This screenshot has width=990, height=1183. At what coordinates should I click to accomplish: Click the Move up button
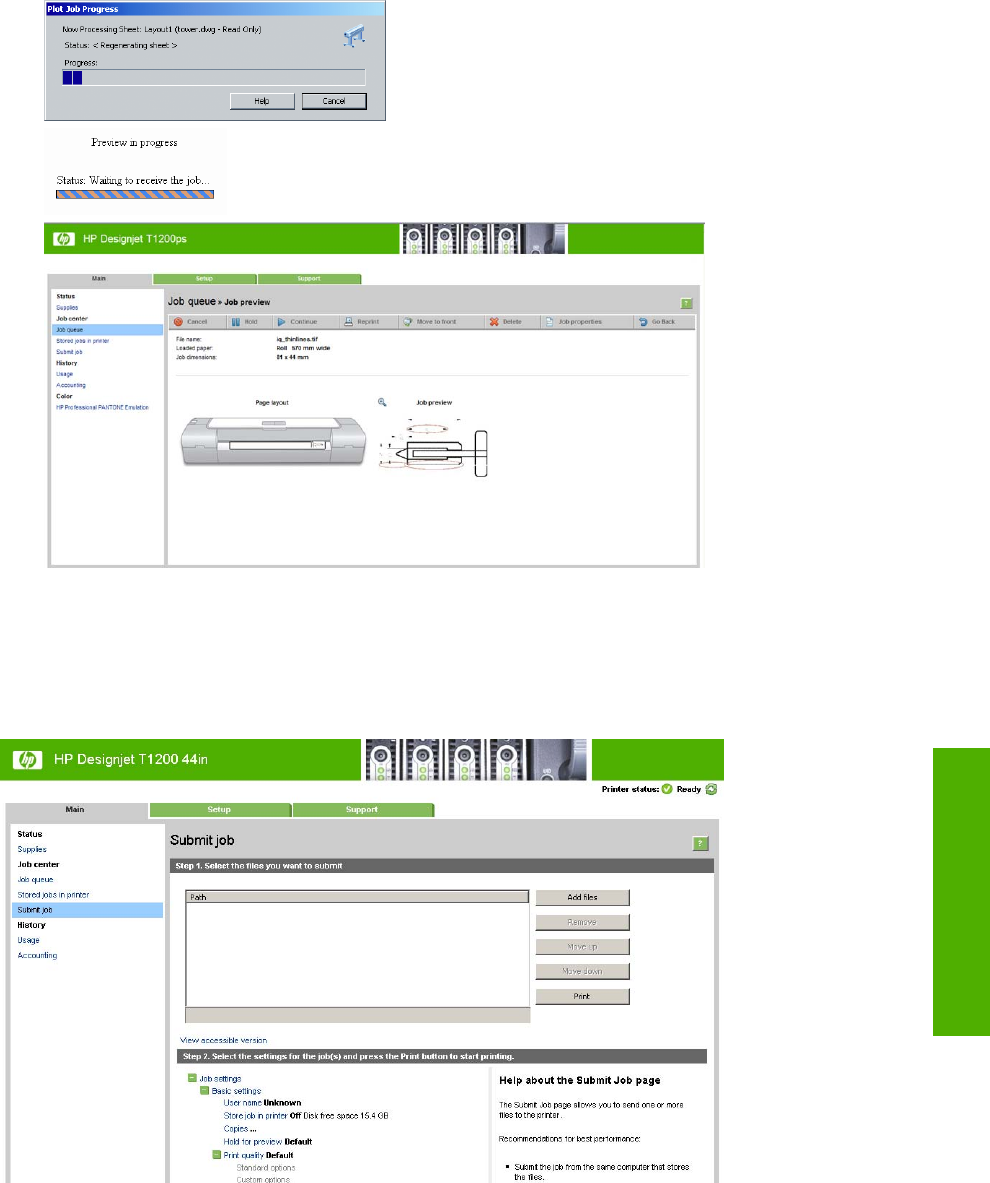pyautogui.click(x=583, y=947)
